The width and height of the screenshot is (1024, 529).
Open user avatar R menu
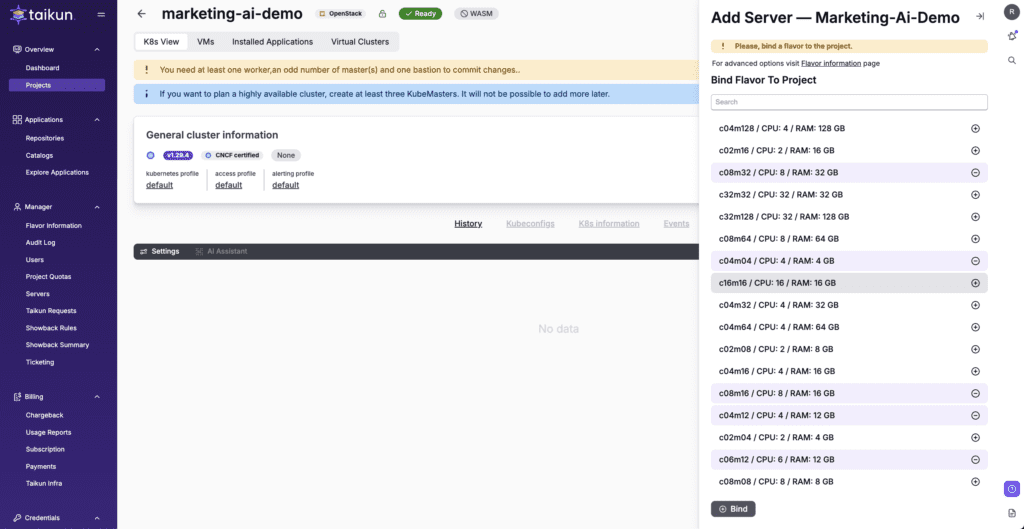point(1012,11)
